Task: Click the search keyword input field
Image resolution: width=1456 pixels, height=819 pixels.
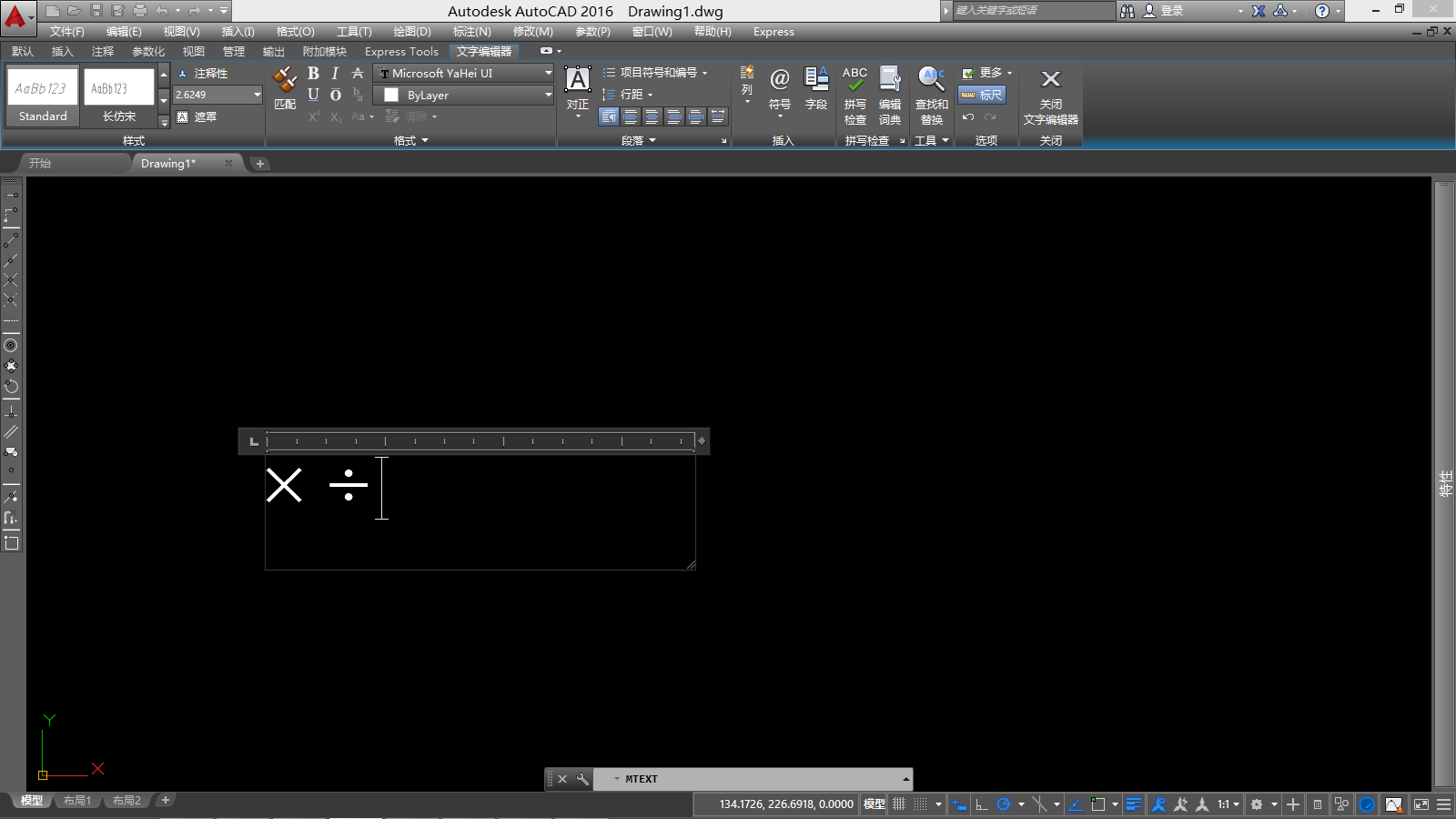Action: tap(1033, 11)
